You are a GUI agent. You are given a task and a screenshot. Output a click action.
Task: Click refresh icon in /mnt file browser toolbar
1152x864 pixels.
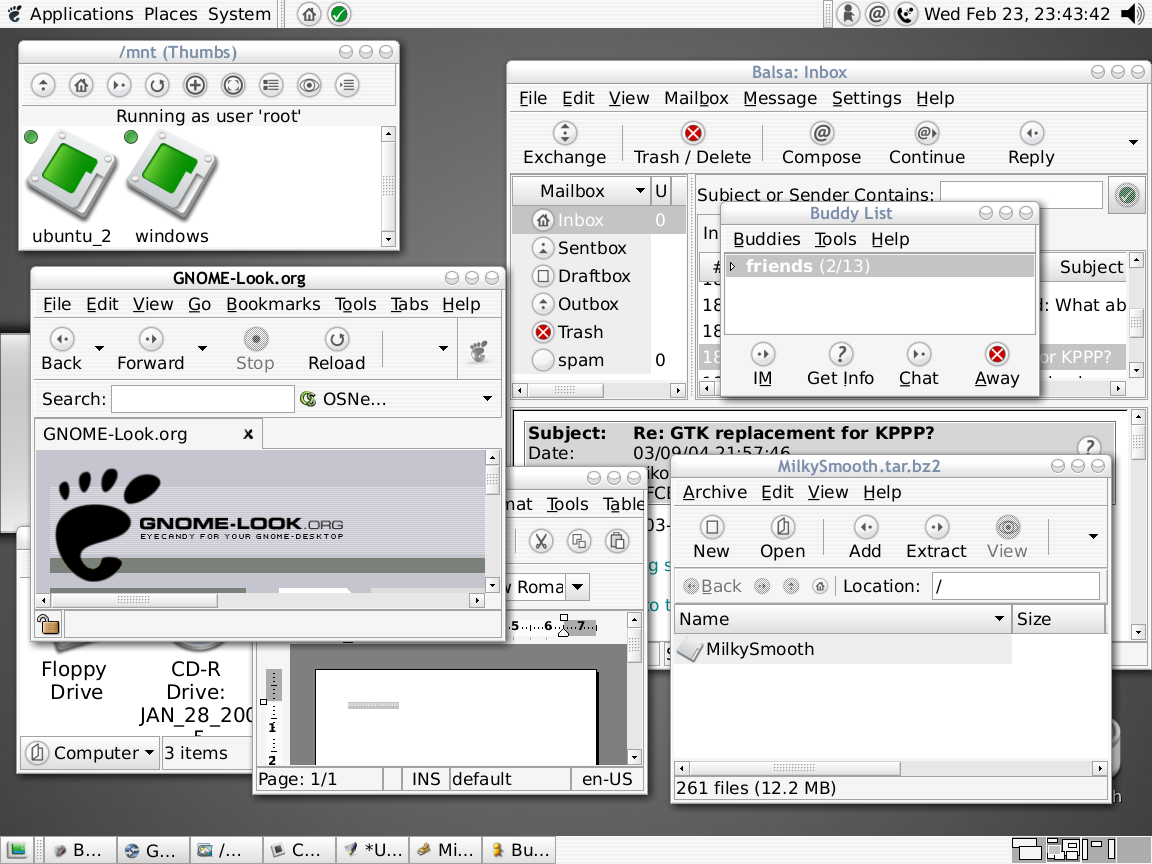pos(156,85)
